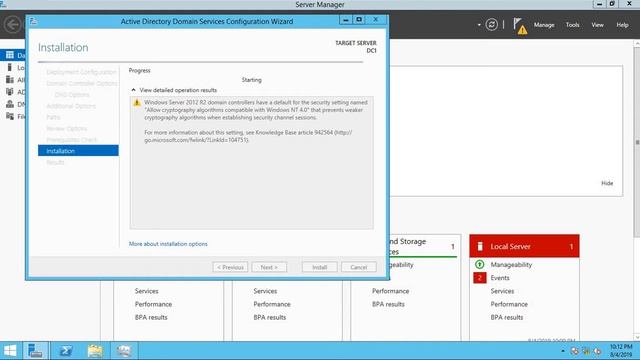Open Performance in Local Server tile
The height and width of the screenshot is (360, 640).
(x=509, y=304)
